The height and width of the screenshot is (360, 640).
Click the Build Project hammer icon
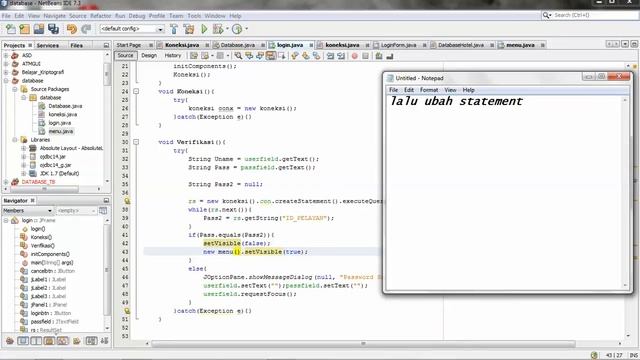click(174, 29)
